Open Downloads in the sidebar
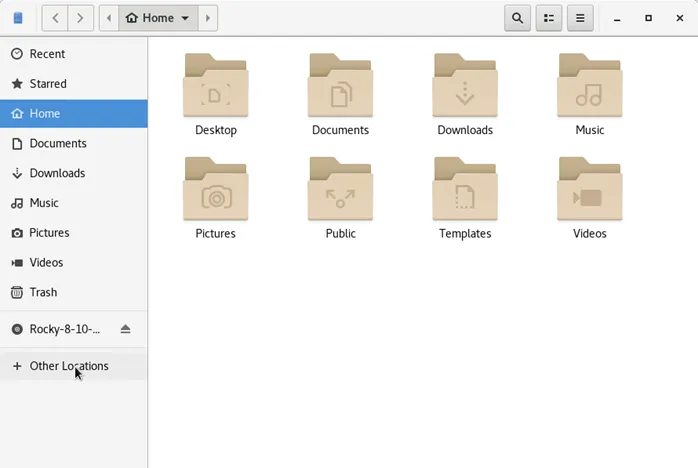Screen dimensions: 698x468 73,173
